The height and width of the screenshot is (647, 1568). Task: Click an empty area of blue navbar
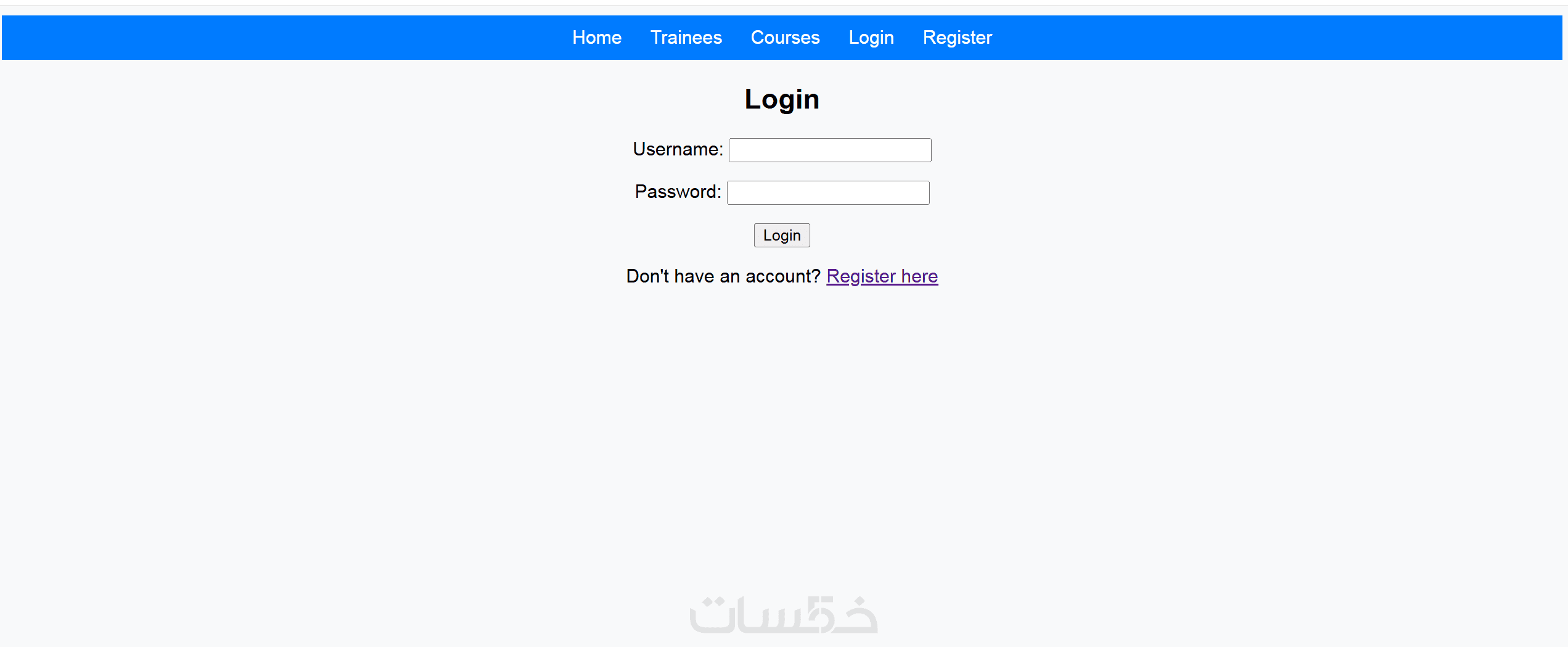pyautogui.click(x=247, y=38)
